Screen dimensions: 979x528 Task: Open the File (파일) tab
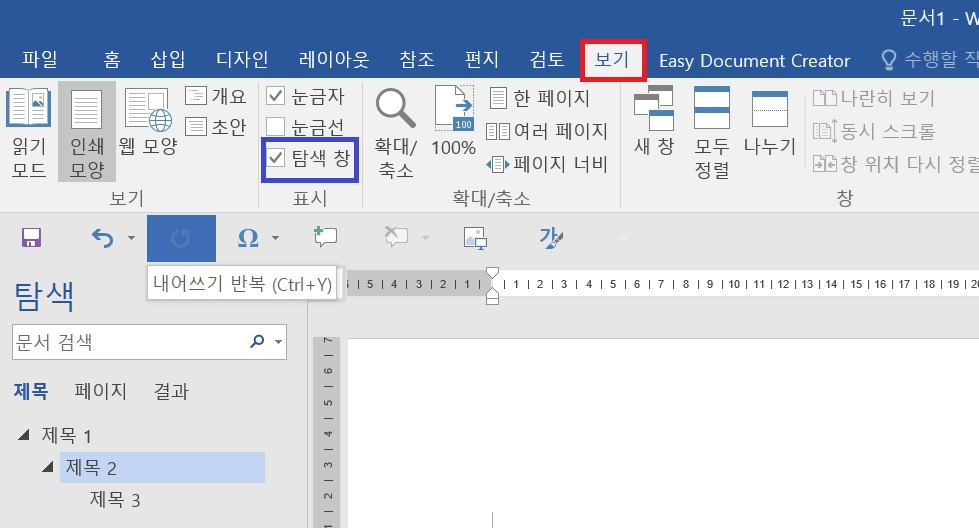click(40, 60)
